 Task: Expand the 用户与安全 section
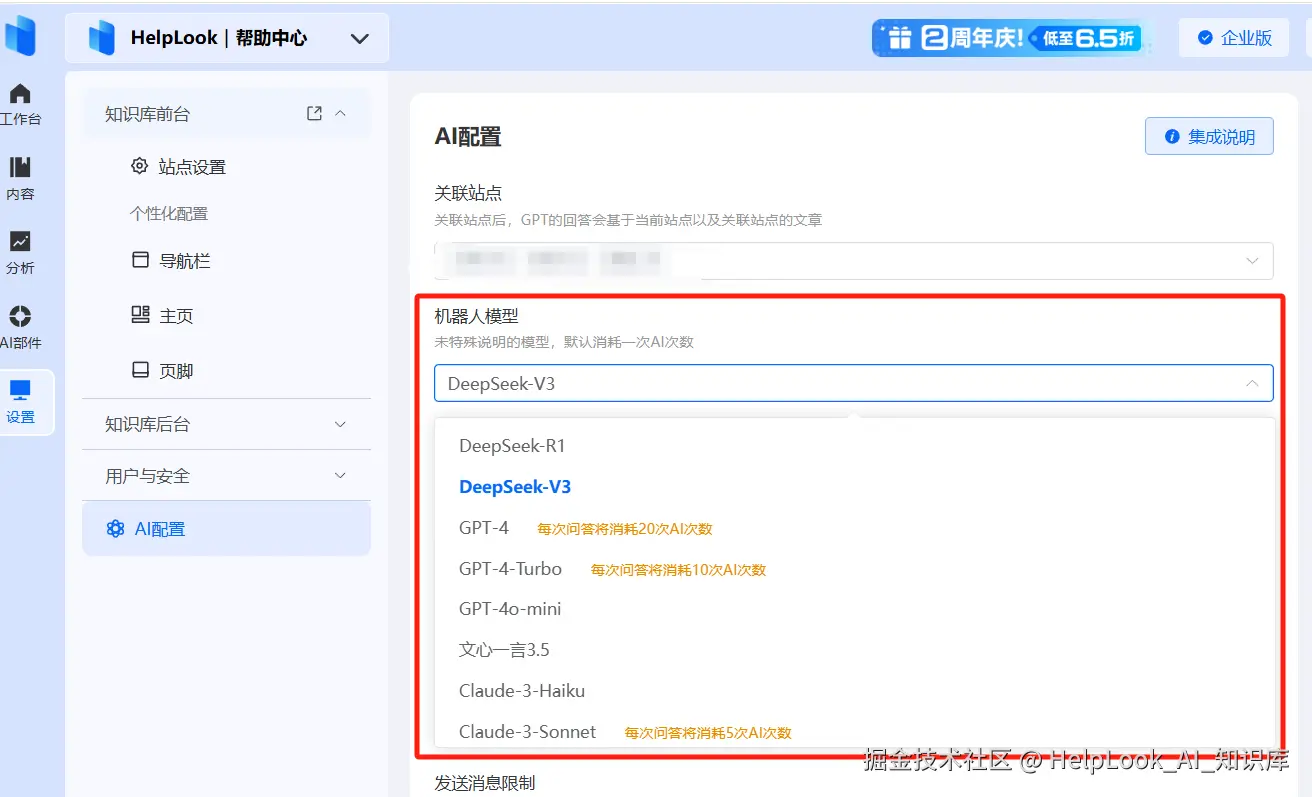pos(227,476)
